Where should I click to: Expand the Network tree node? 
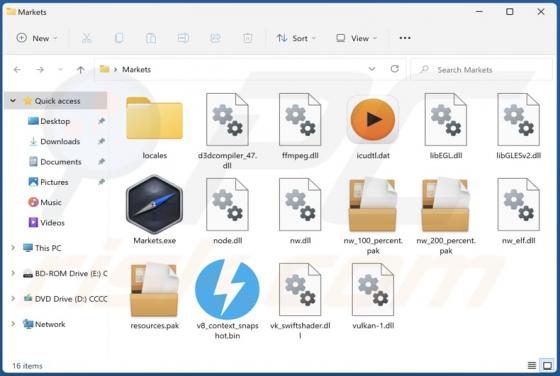click(x=13, y=324)
